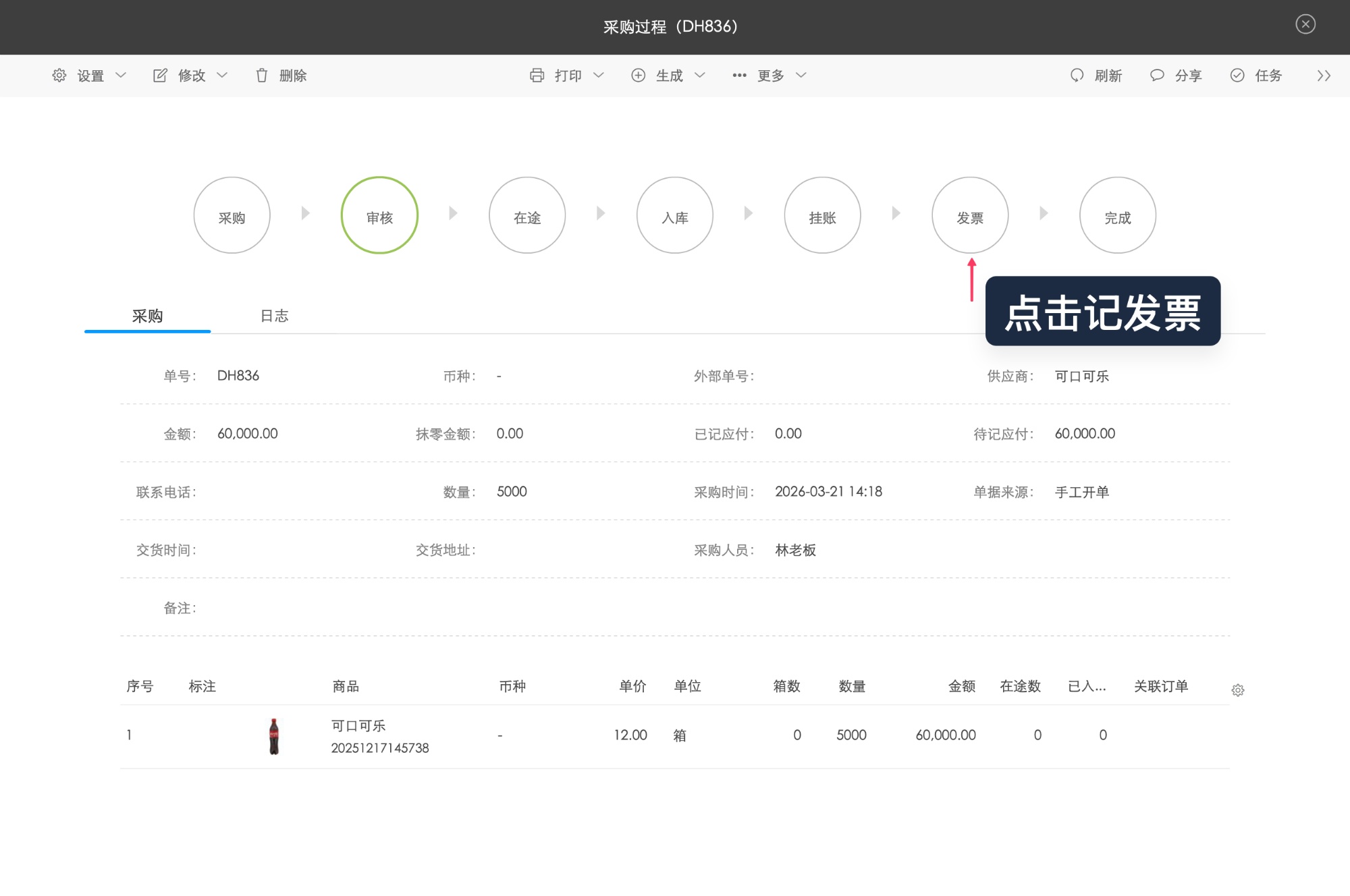Click the 打印 printer icon

(x=537, y=76)
